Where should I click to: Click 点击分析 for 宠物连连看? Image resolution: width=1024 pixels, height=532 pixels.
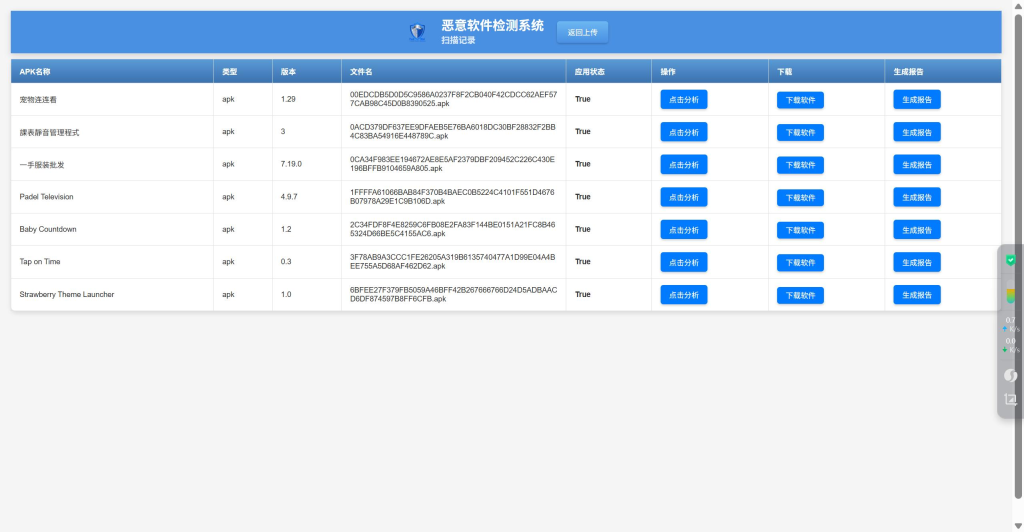tap(684, 99)
